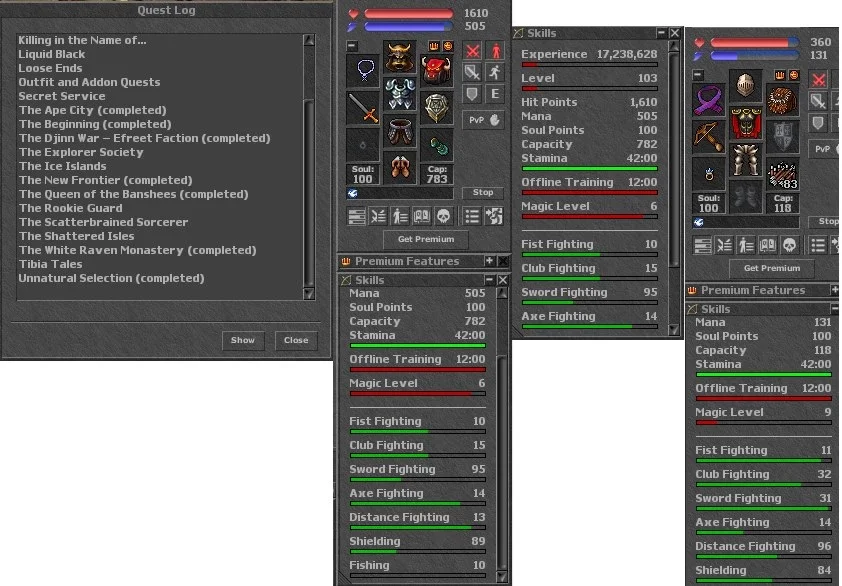Toggle stand while fighting red figure
This screenshot has height=586, width=842.
click(495, 51)
